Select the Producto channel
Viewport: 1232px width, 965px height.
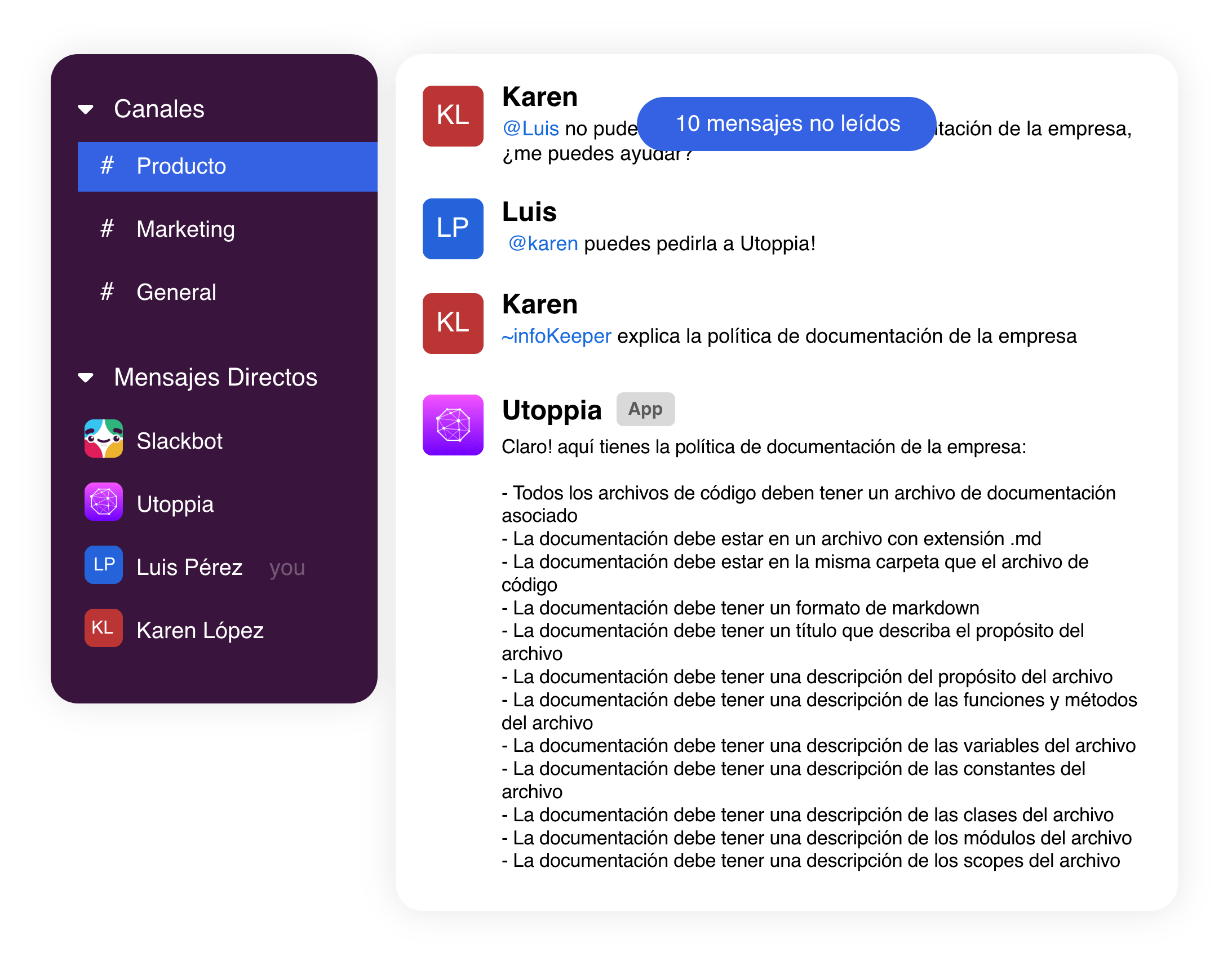(x=226, y=167)
